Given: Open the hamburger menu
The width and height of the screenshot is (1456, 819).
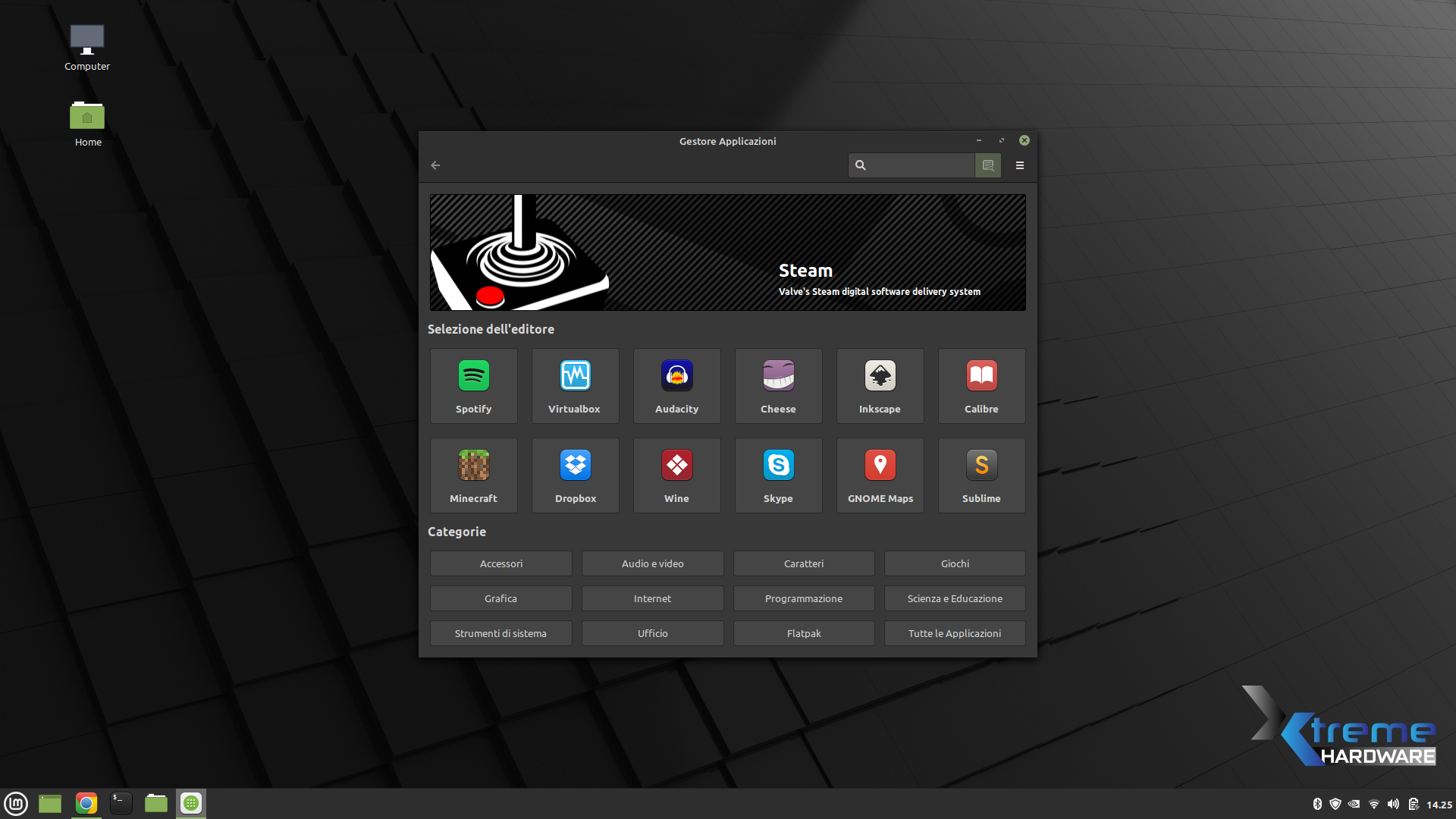Looking at the screenshot, I should (x=1020, y=165).
